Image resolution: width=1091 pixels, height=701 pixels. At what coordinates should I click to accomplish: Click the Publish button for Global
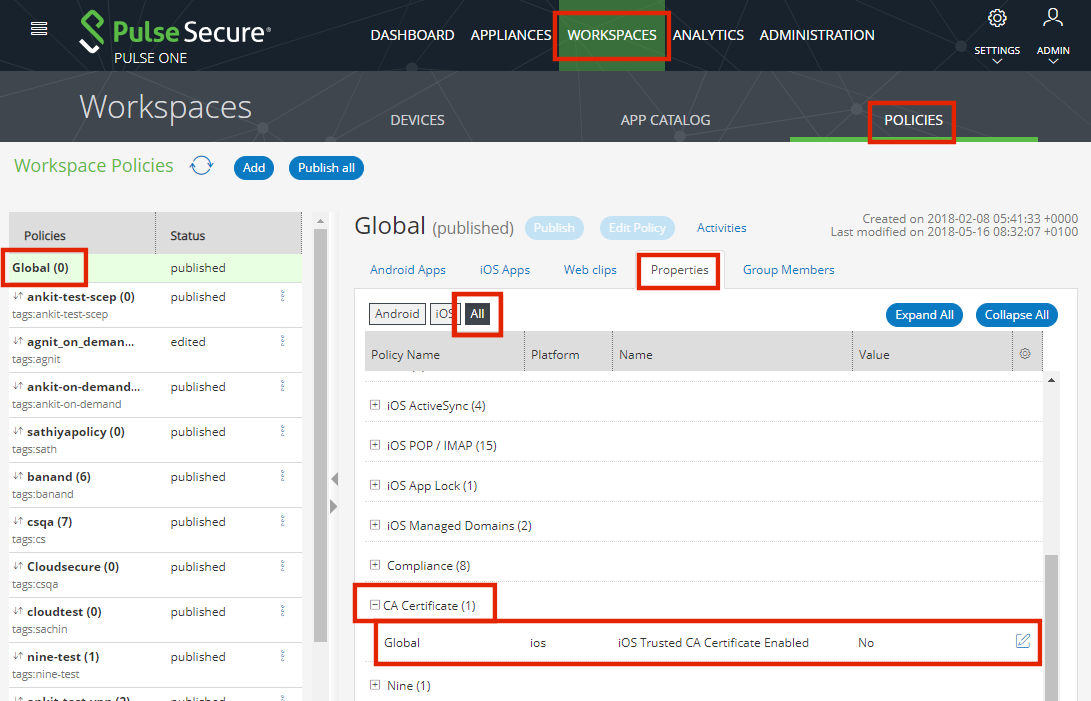[x=554, y=228]
